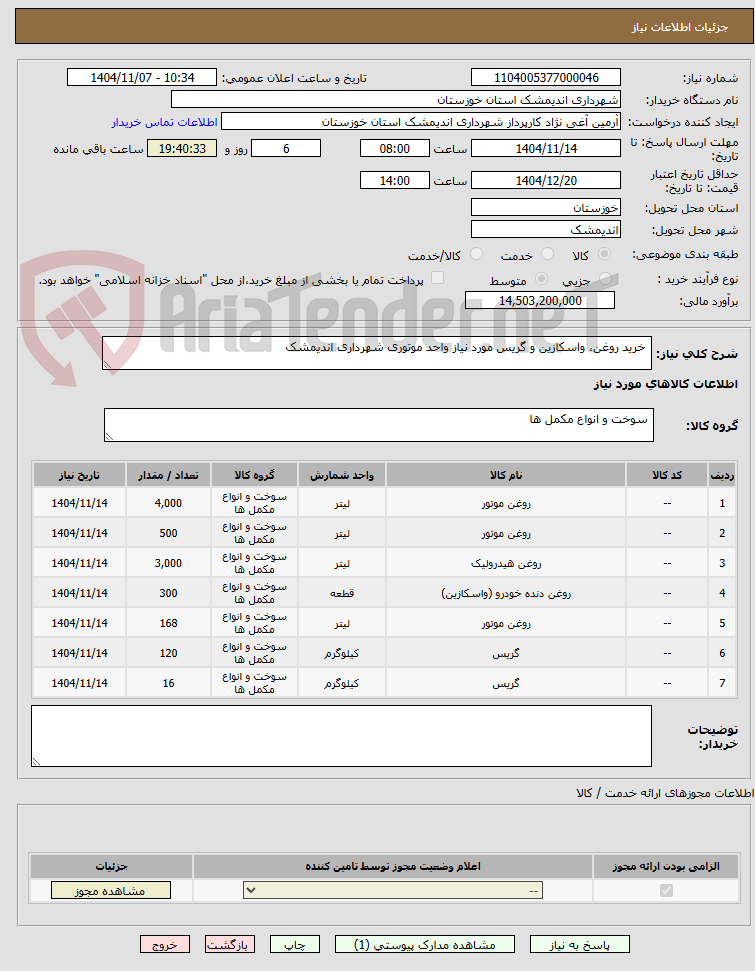Click the توضیحات خریدار text area
This screenshot has height=971, width=755.
point(341,736)
